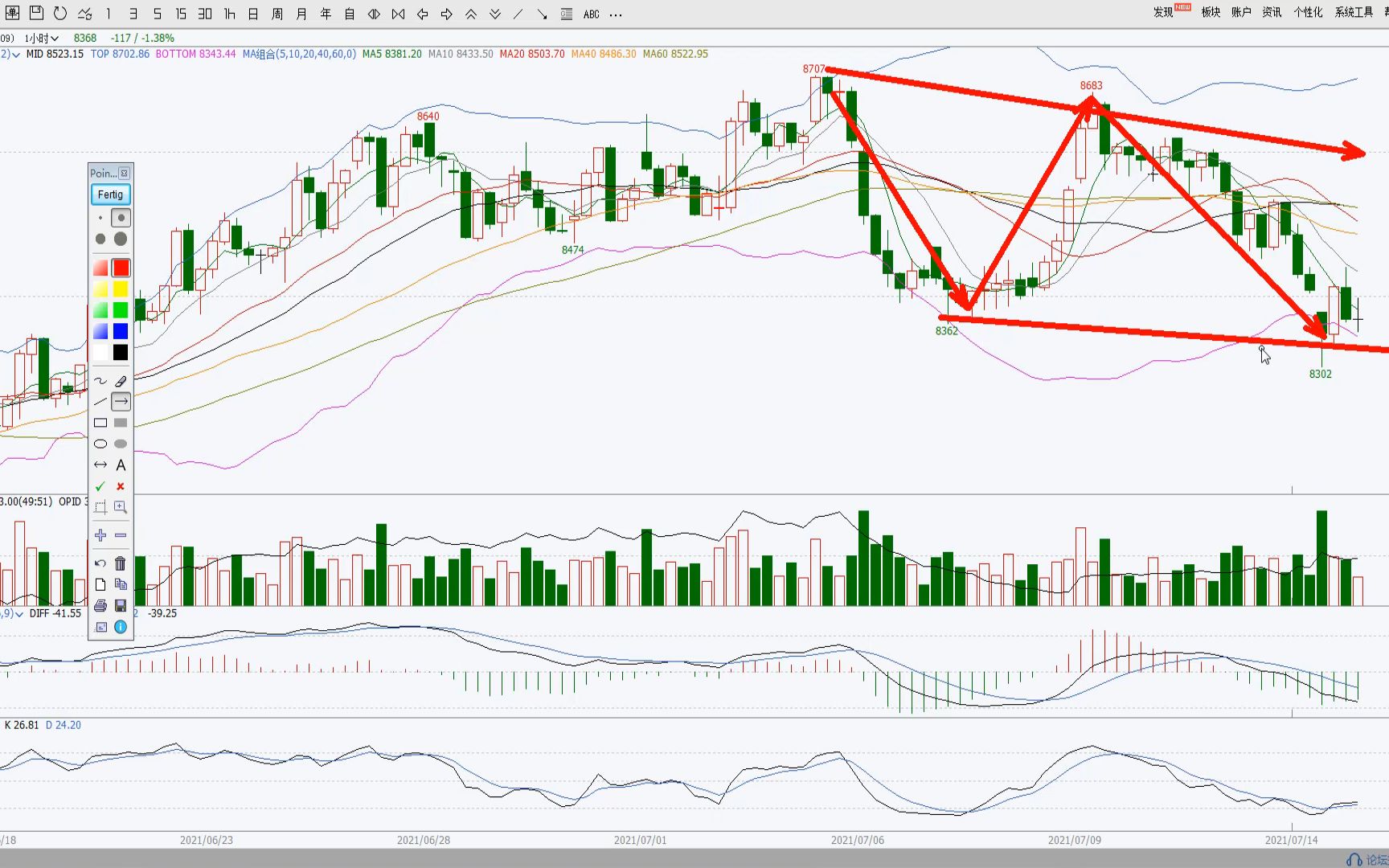
Task: Switch to the 1h period
Action: coord(229,14)
